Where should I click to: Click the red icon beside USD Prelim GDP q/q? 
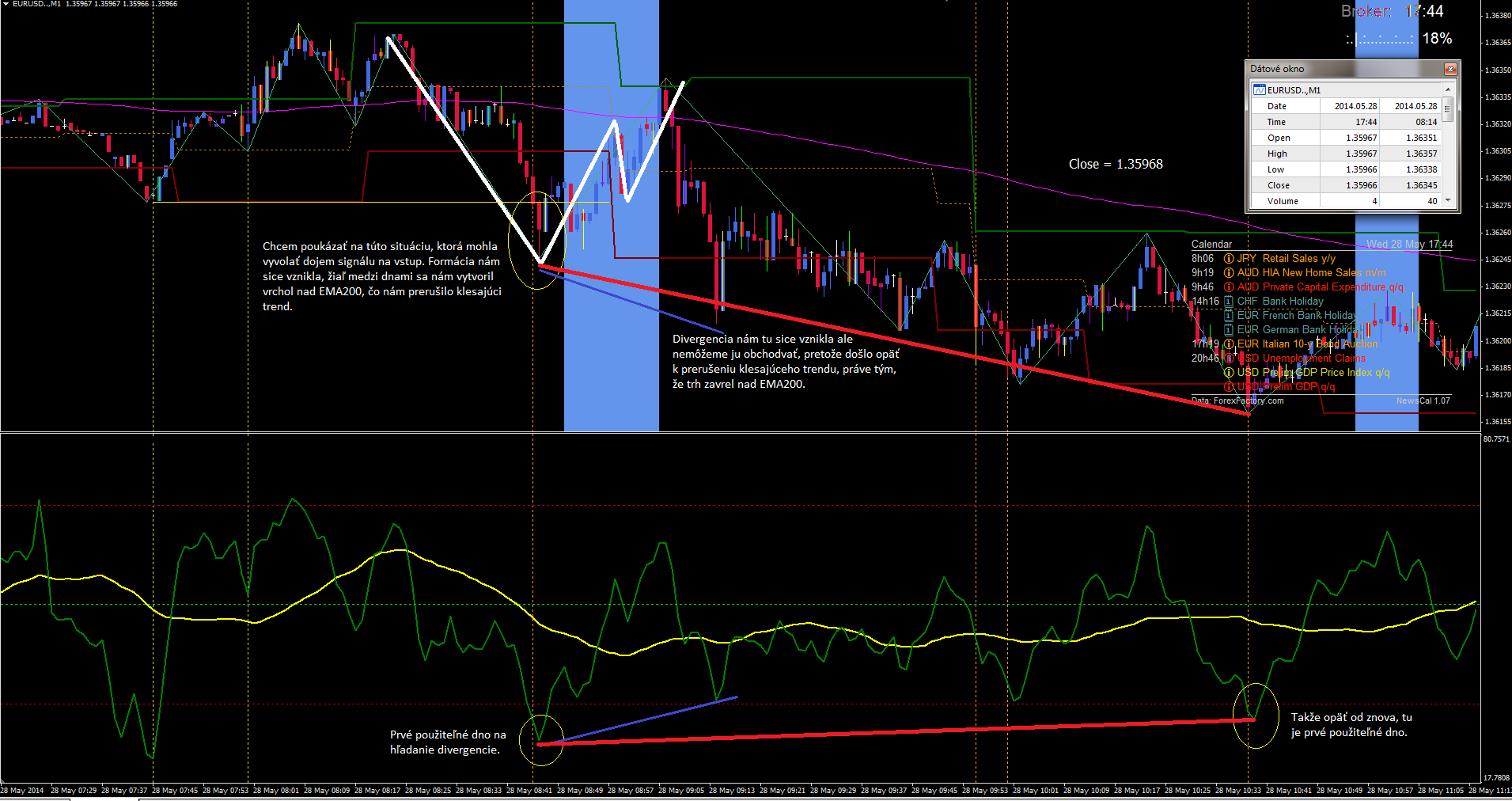click(x=1229, y=387)
